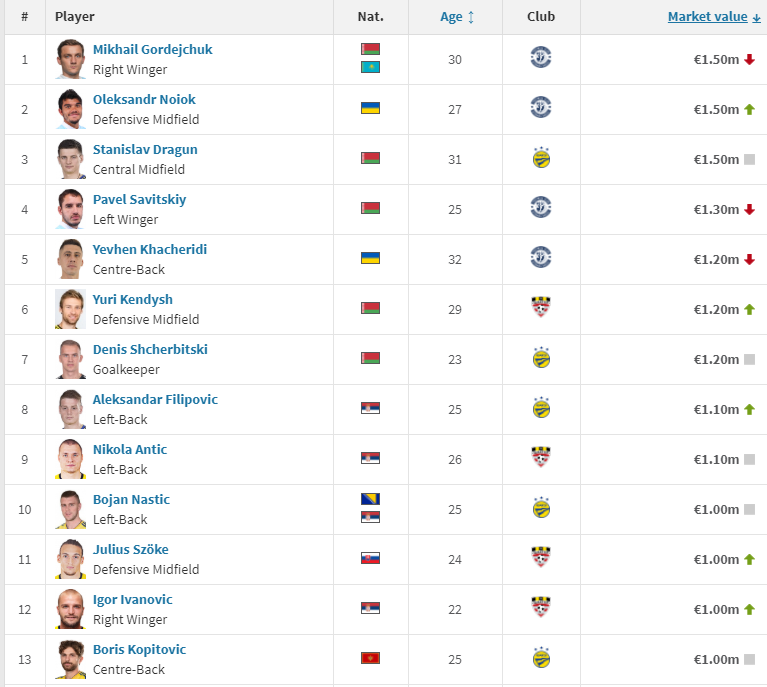Open Yevhen Khacheridi's player profile link

click(x=150, y=249)
